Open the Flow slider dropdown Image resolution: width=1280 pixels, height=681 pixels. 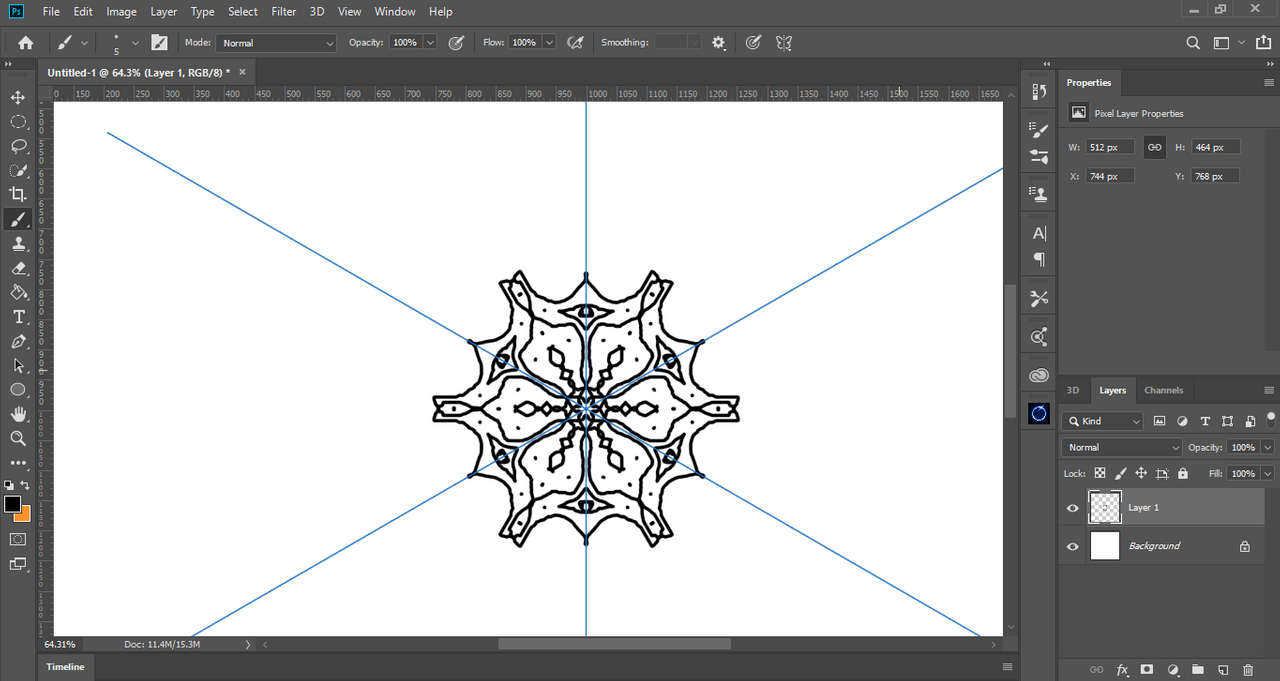548,43
